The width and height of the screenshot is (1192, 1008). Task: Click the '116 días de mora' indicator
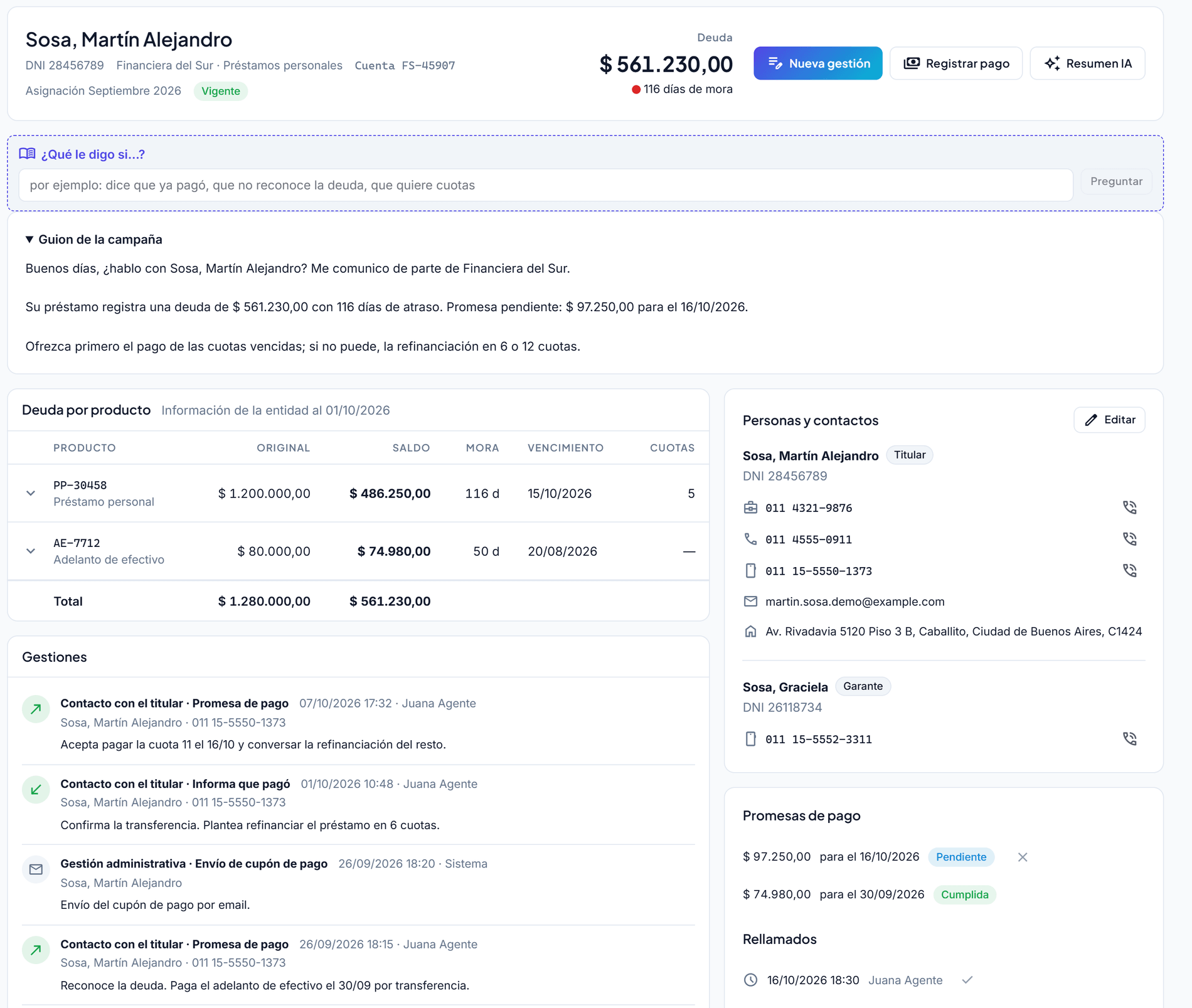[x=682, y=89]
